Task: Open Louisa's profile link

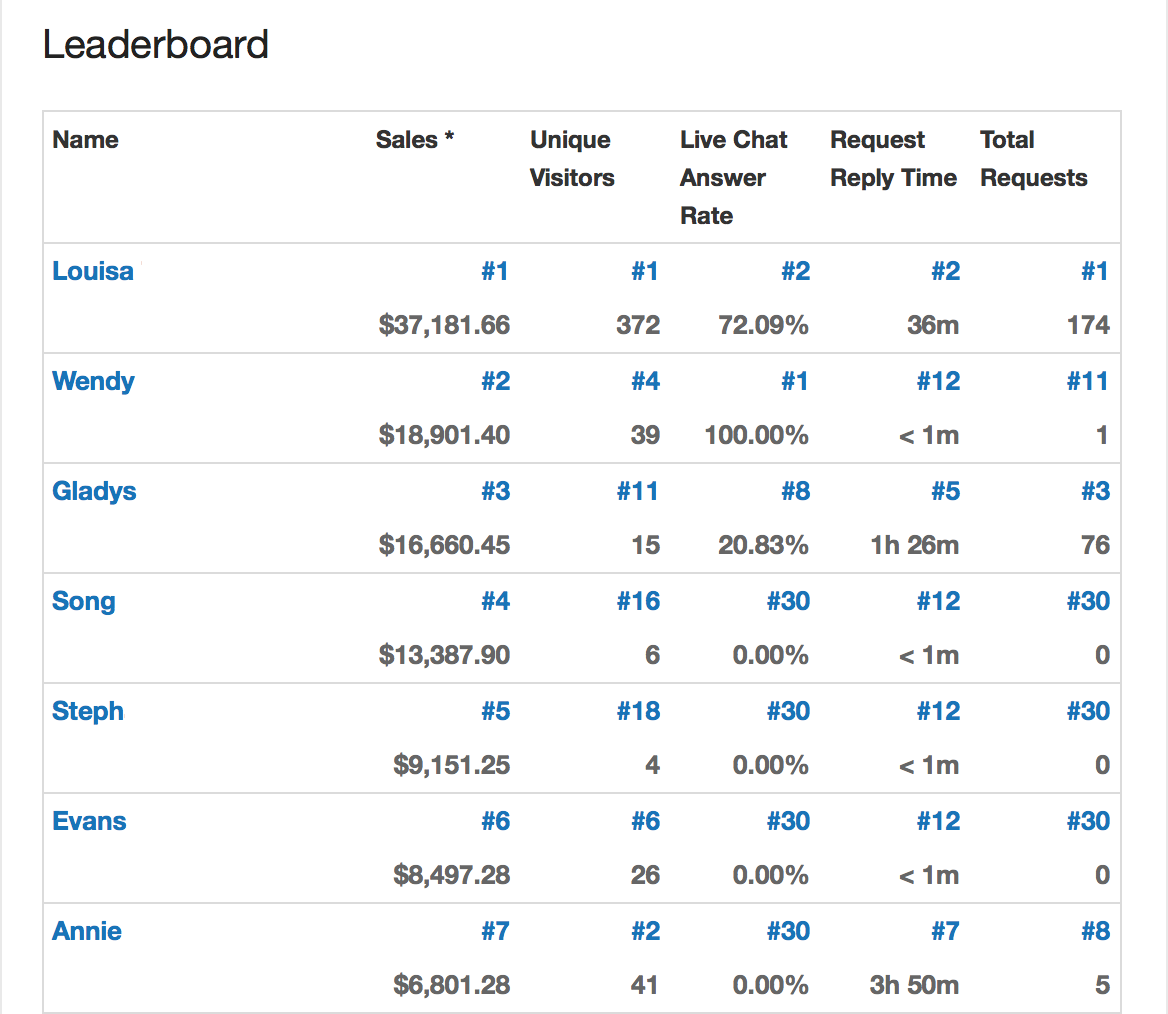Action: [92, 271]
